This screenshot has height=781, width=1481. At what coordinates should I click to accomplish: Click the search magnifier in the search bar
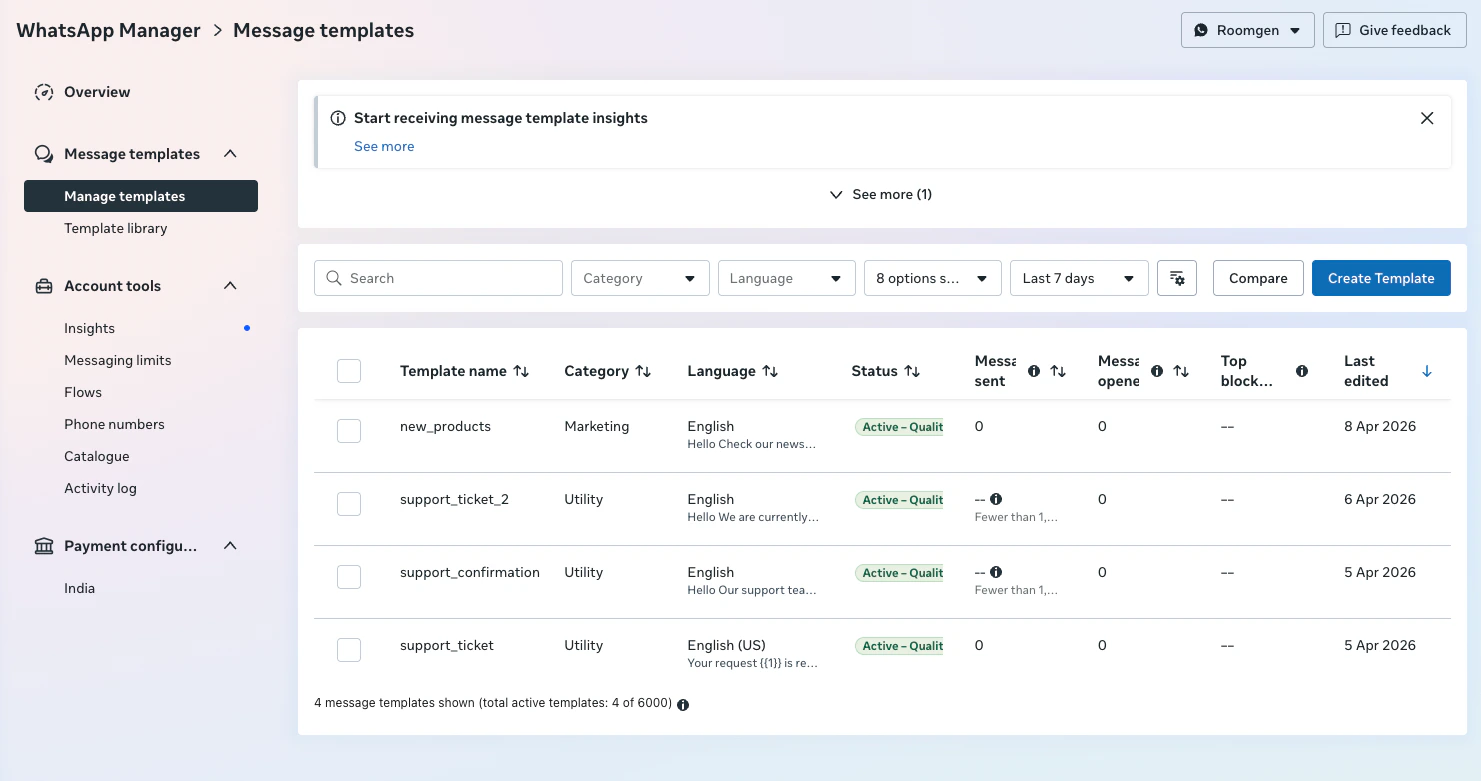[x=334, y=278]
